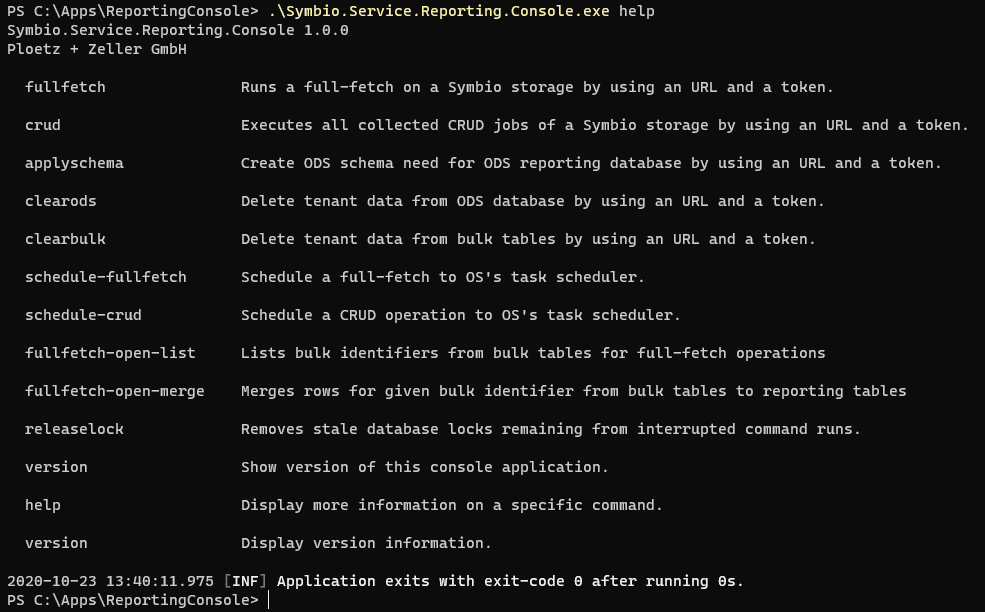Click the fullfetch-open-list command name
Image resolution: width=985 pixels, height=612 pixels.
coord(110,353)
